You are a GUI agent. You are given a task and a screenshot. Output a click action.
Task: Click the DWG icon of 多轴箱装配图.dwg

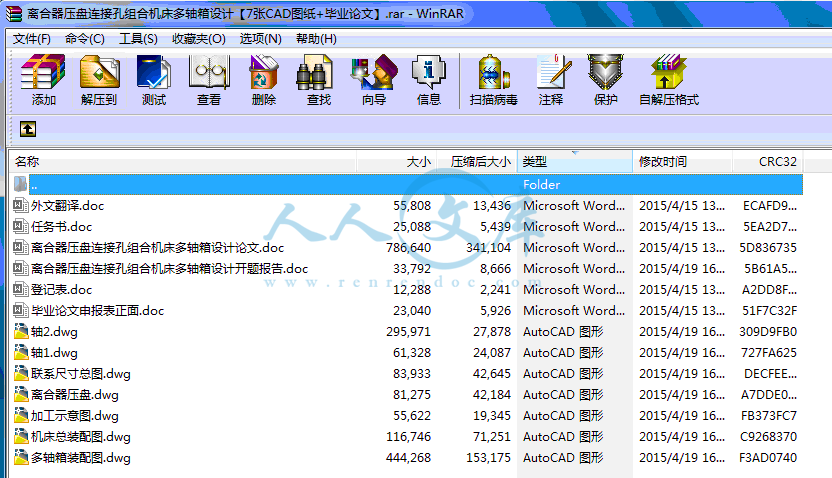coord(21,457)
